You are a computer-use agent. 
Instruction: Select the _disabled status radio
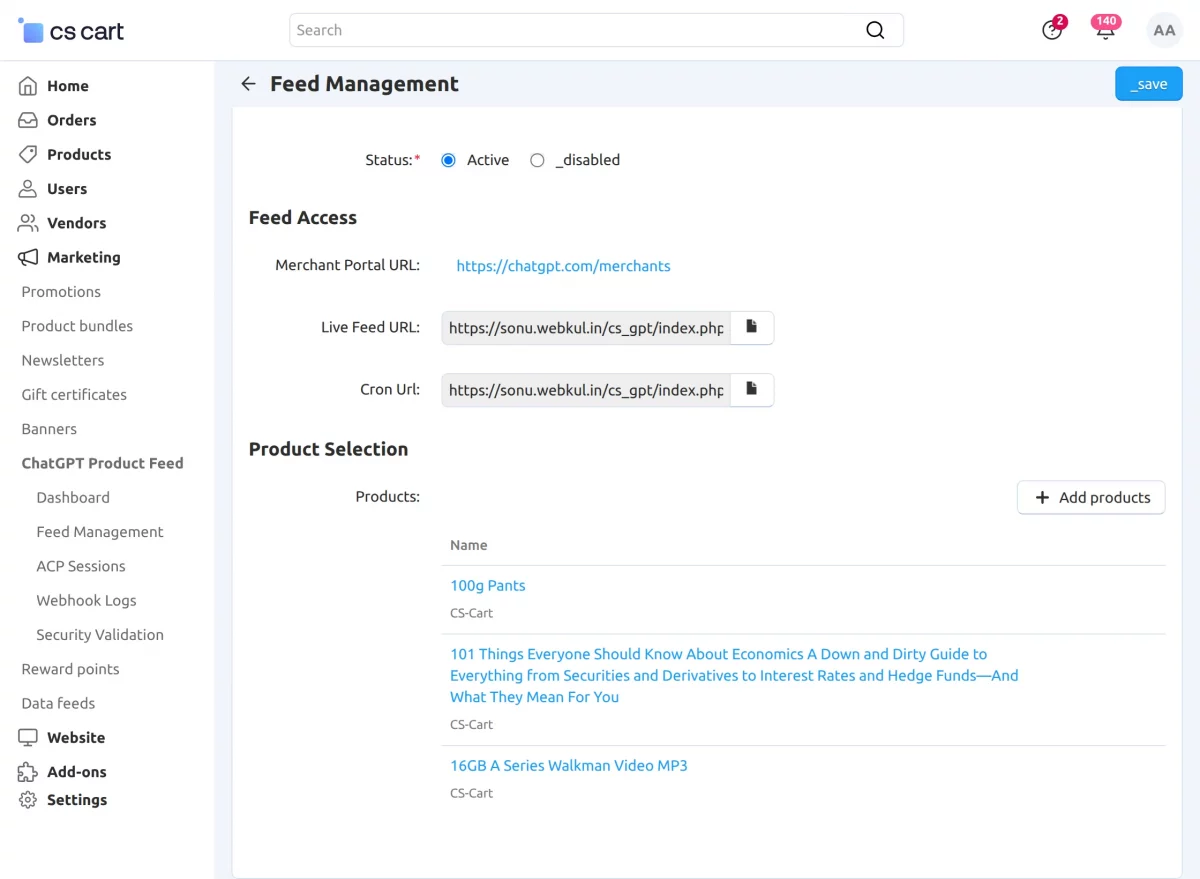(537, 160)
